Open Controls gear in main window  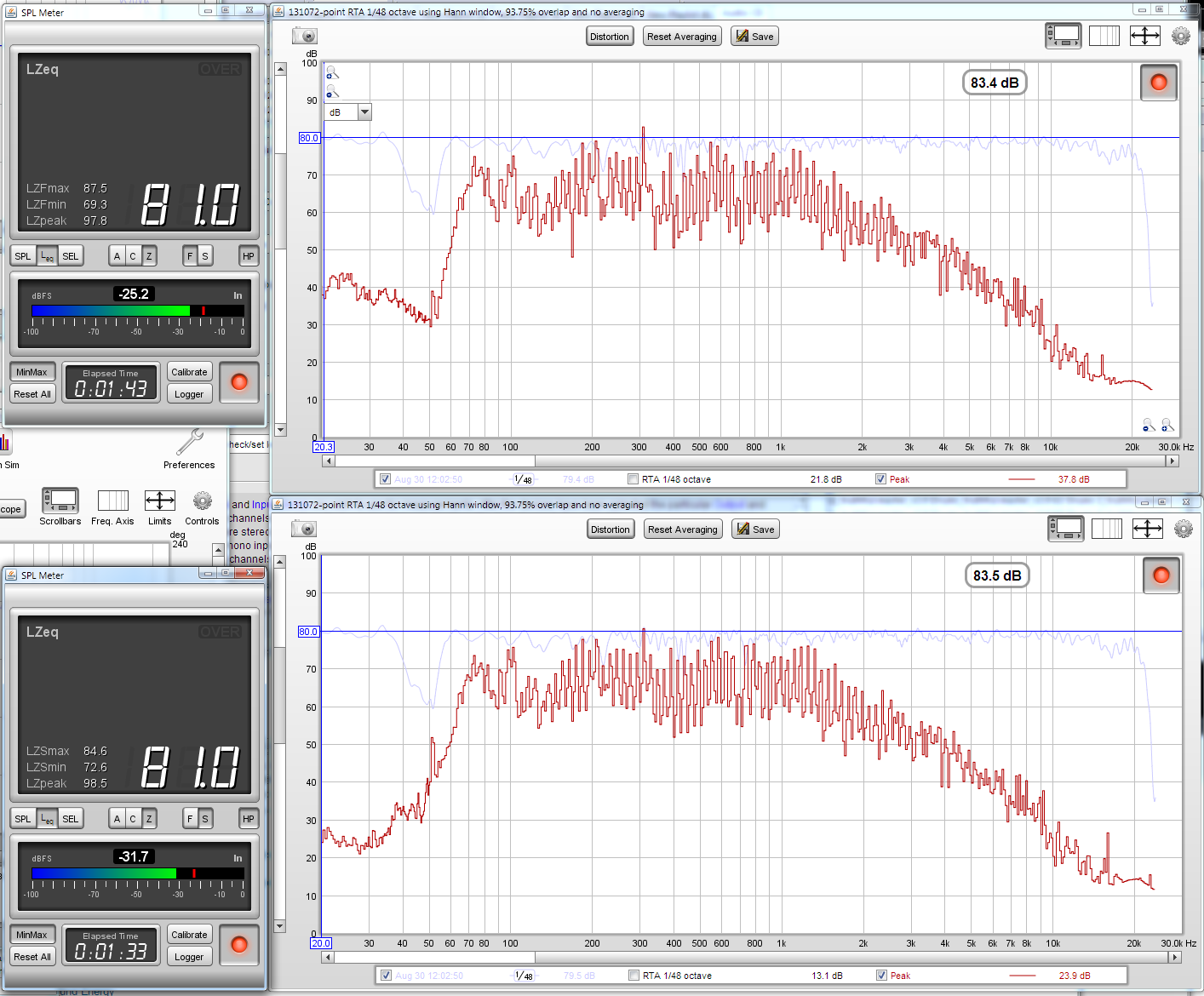pyautogui.click(x=202, y=500)
